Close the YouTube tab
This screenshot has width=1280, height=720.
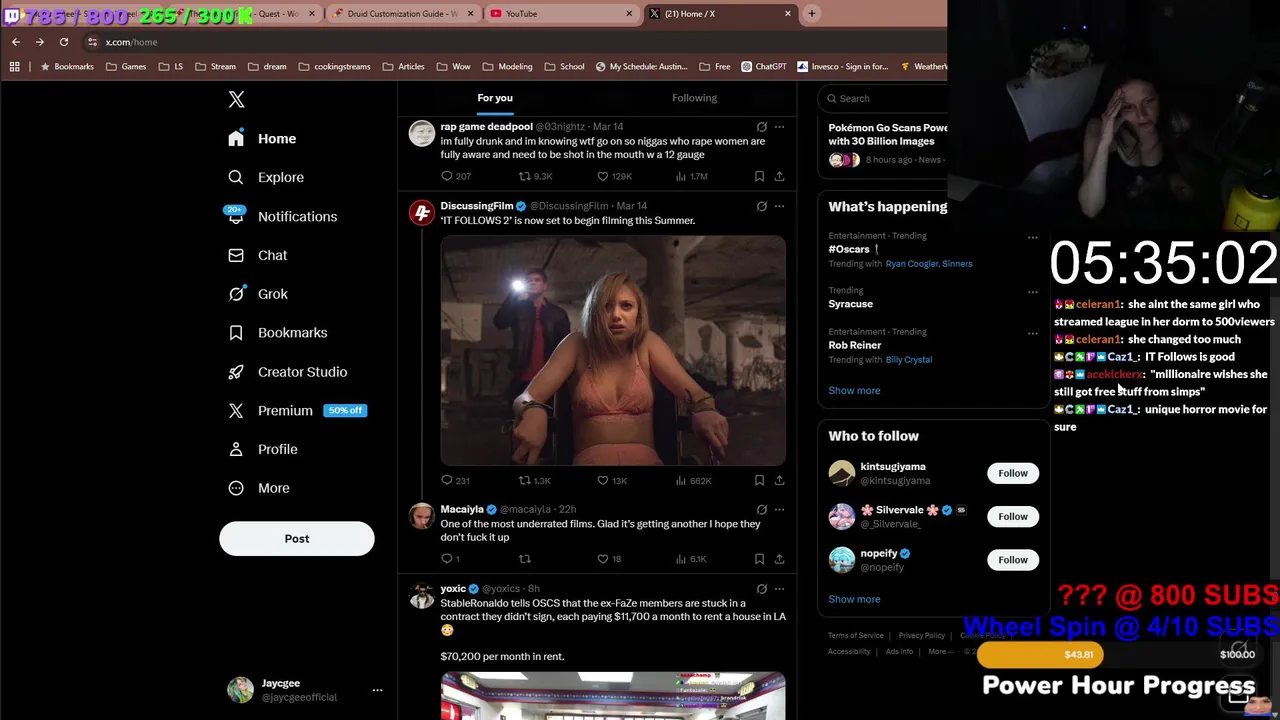(629, 14)
